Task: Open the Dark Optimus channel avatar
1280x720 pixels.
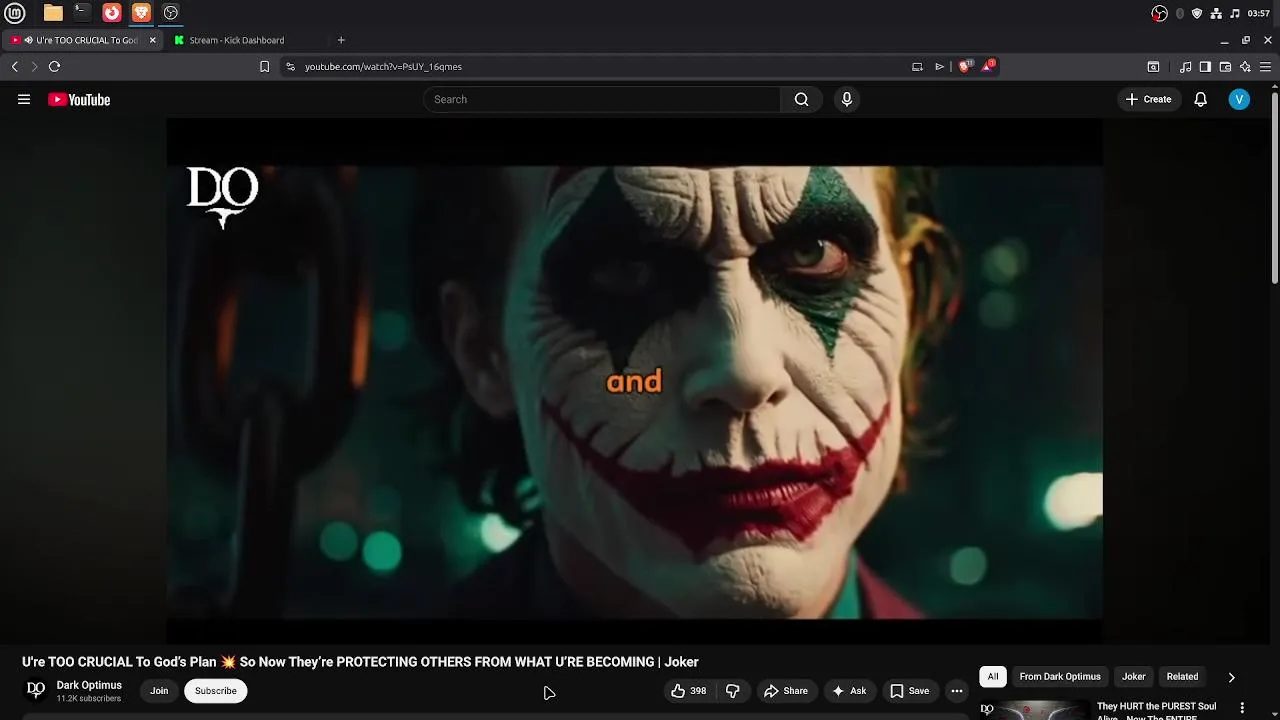Action: [35, 690]
